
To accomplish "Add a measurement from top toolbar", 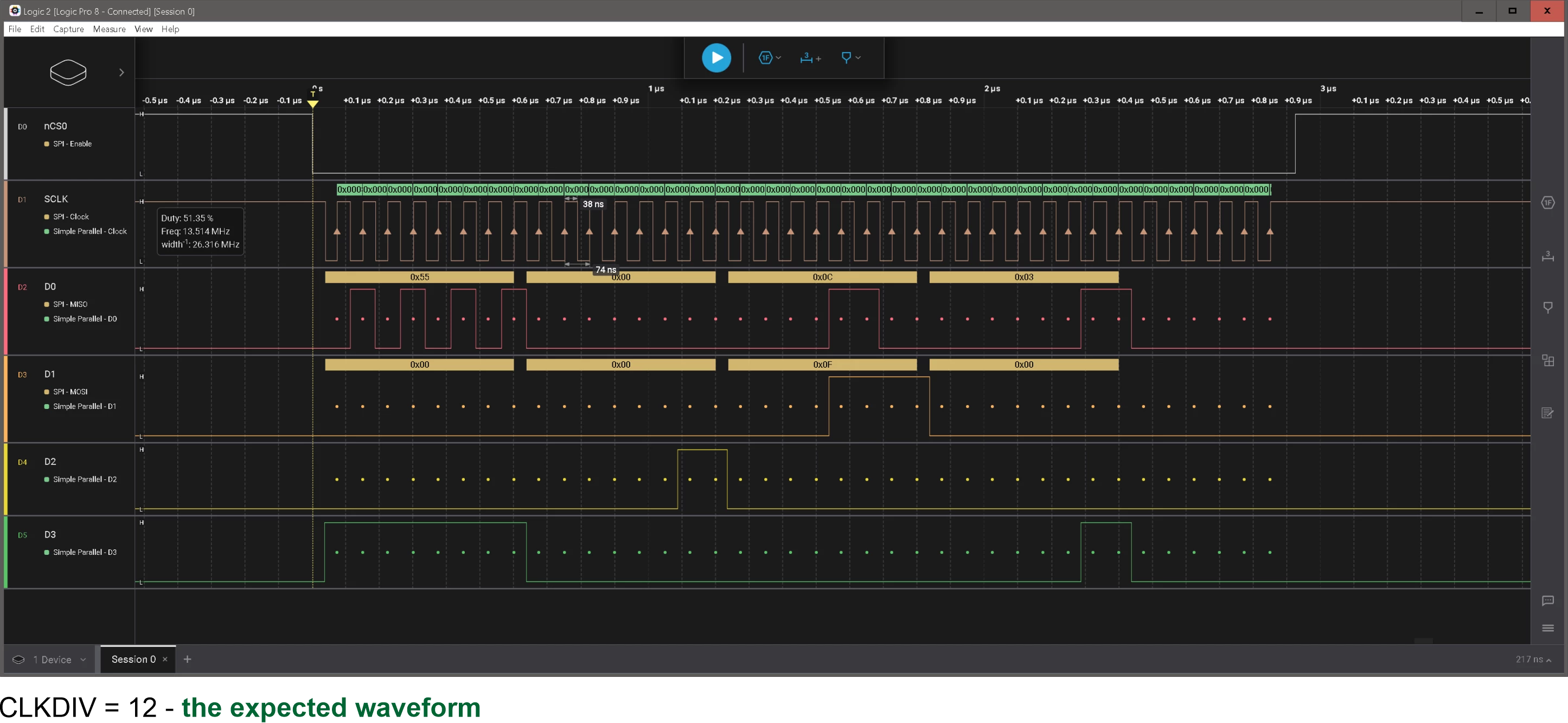I will [810, 58].
